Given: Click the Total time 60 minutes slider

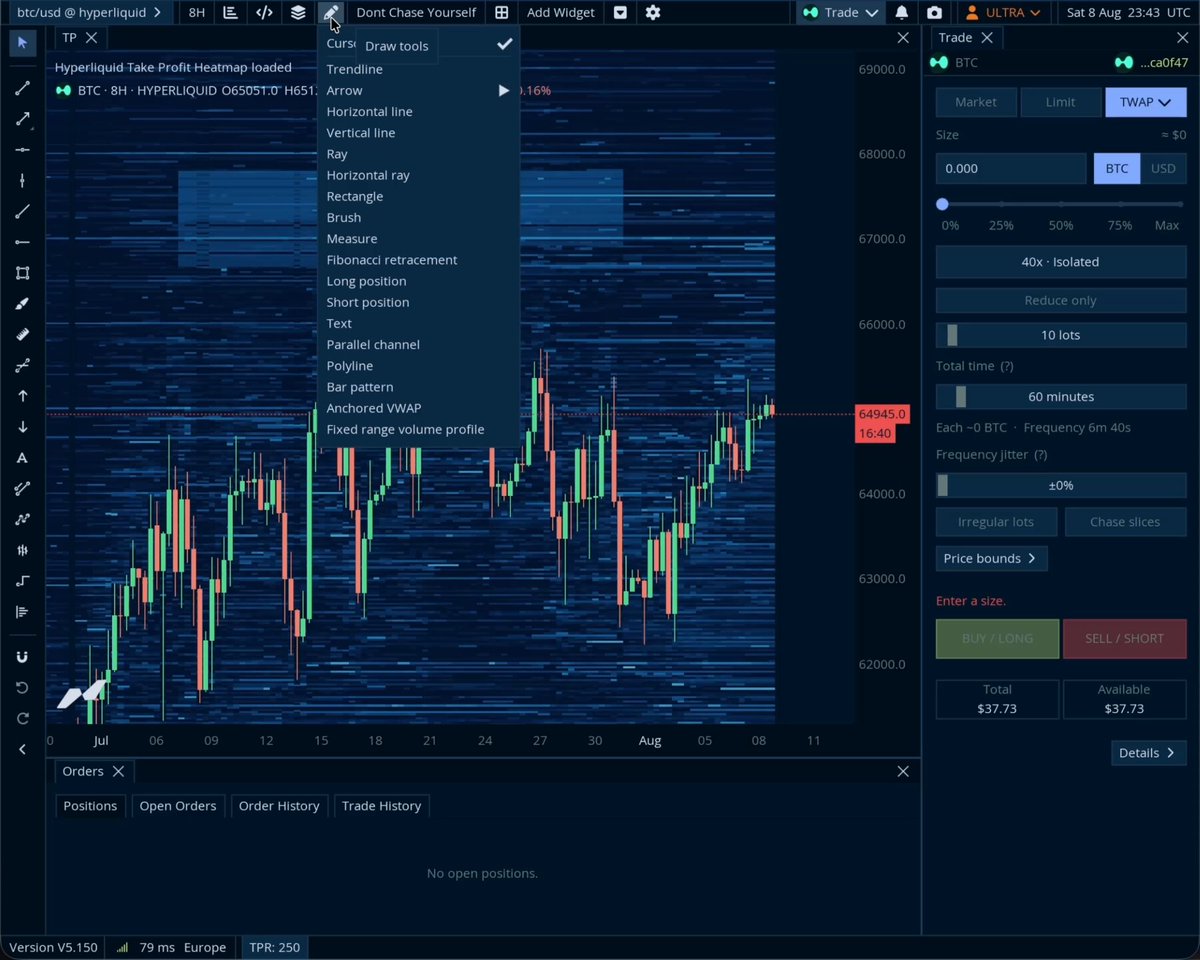Looking at the screenshot, I should [1061, 397].
